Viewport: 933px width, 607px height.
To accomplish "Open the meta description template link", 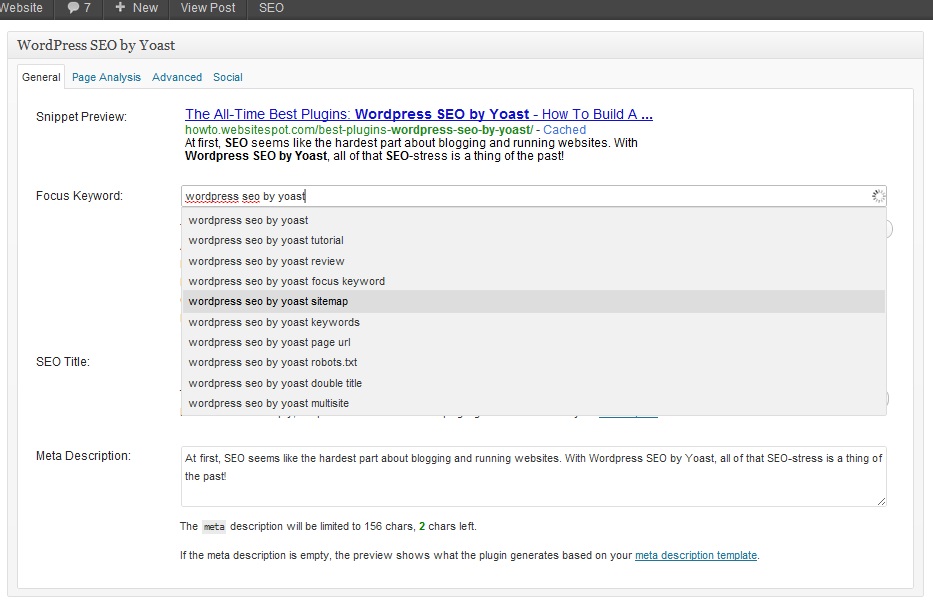I will coord(696,555).
